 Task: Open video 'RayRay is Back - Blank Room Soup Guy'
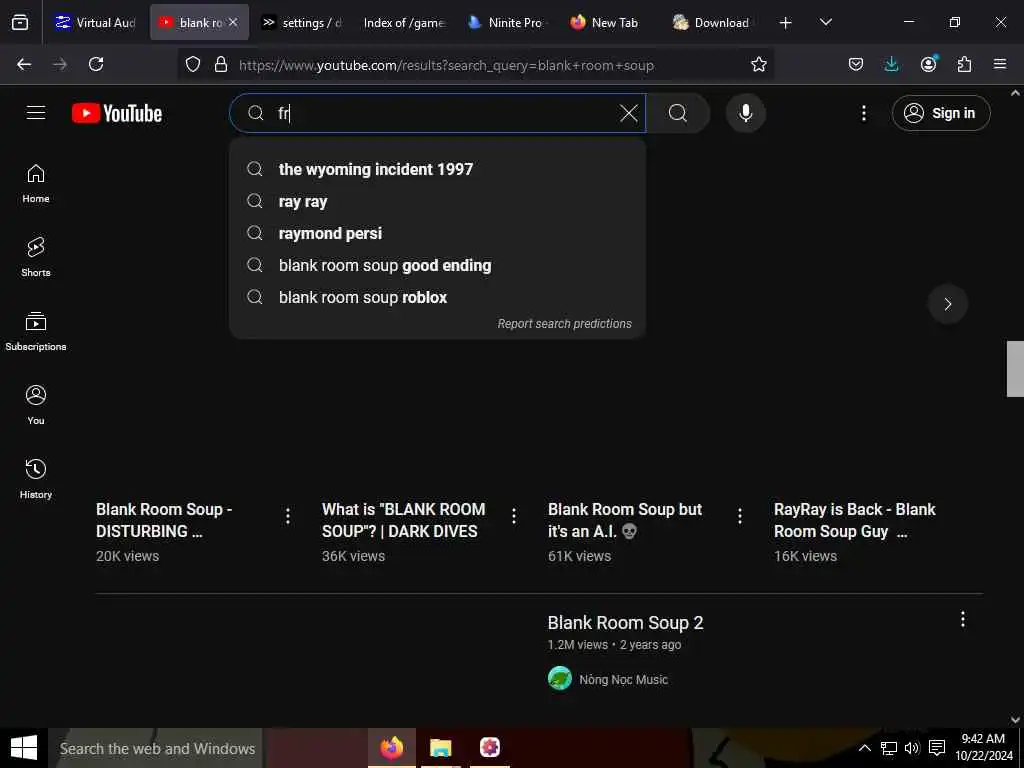854,520
